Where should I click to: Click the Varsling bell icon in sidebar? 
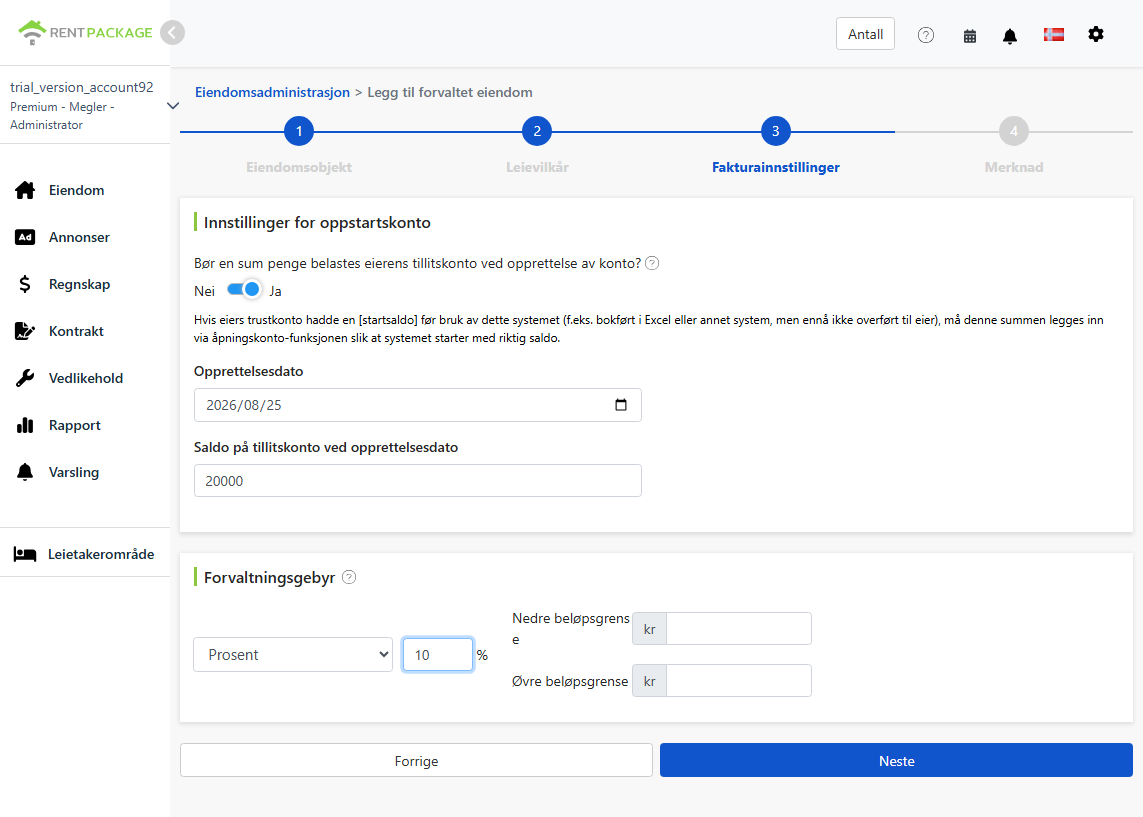[x=25, y=472]
